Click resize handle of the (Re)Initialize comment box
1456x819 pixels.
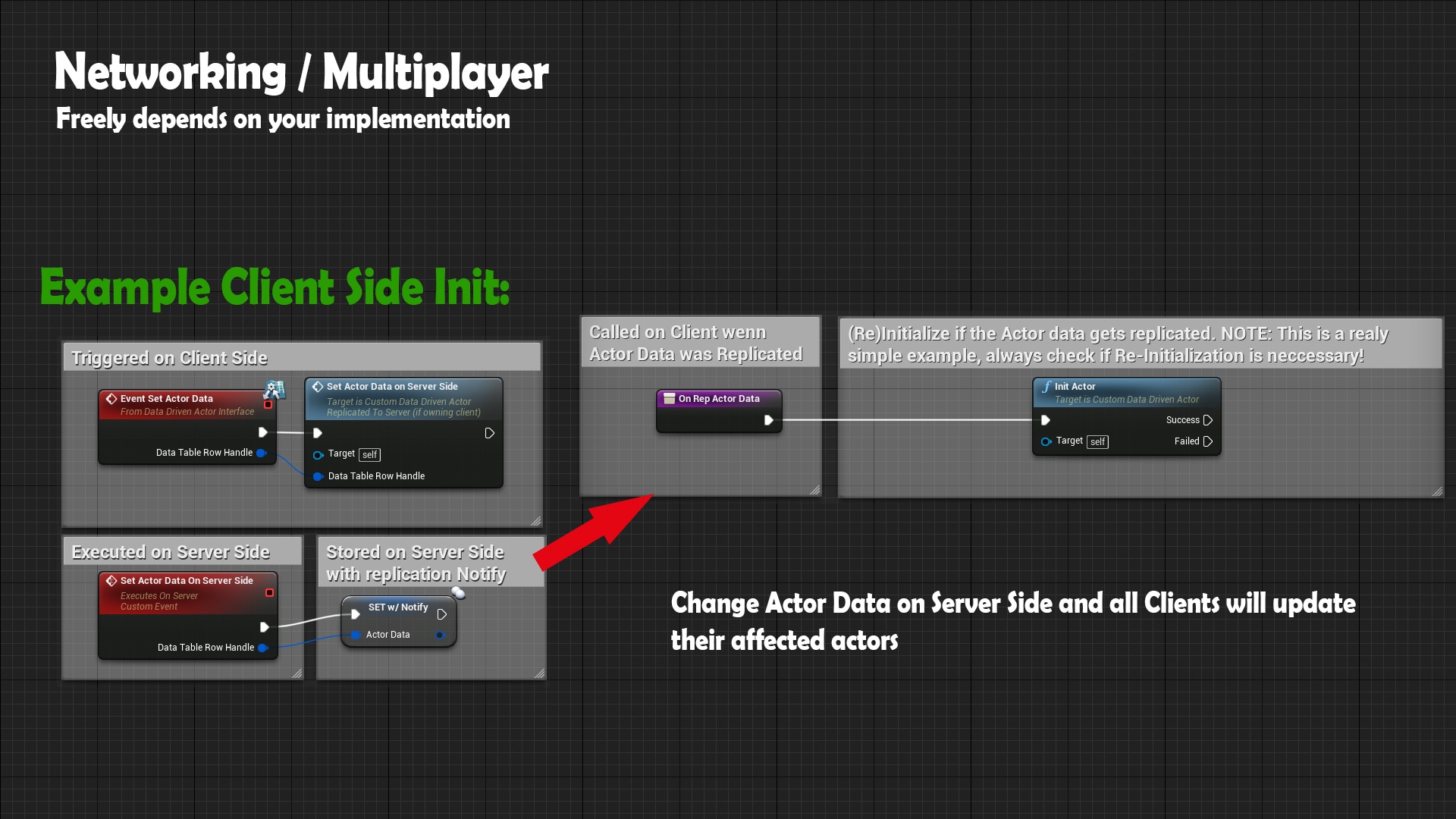(1436, 491)
